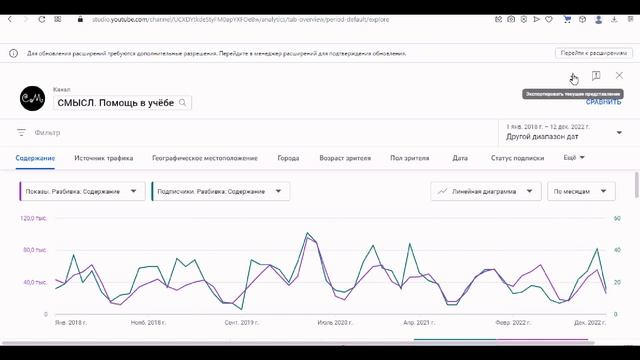The height and width of the screenshot is (360, 640).
Task: Click the СРАВНИТЬ compare link
Action: click(x=603, y=102)
